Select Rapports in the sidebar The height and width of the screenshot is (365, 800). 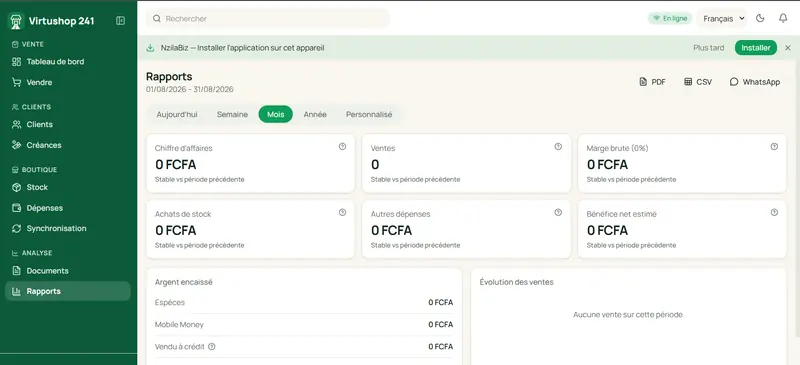pyautogui.click(x=68, y=291)
